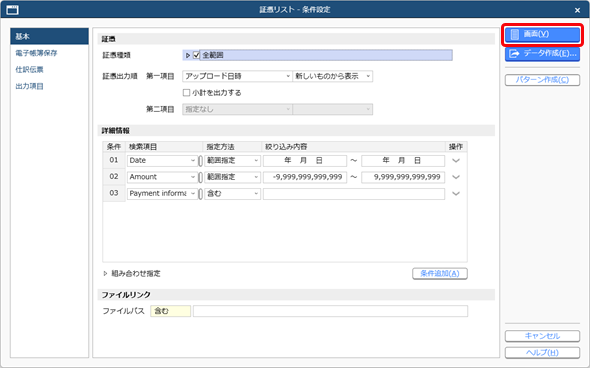Viewport: 590px width, 368px height.
Task: Expand the 組み合わせ指定 section
Action: (105, 274)
